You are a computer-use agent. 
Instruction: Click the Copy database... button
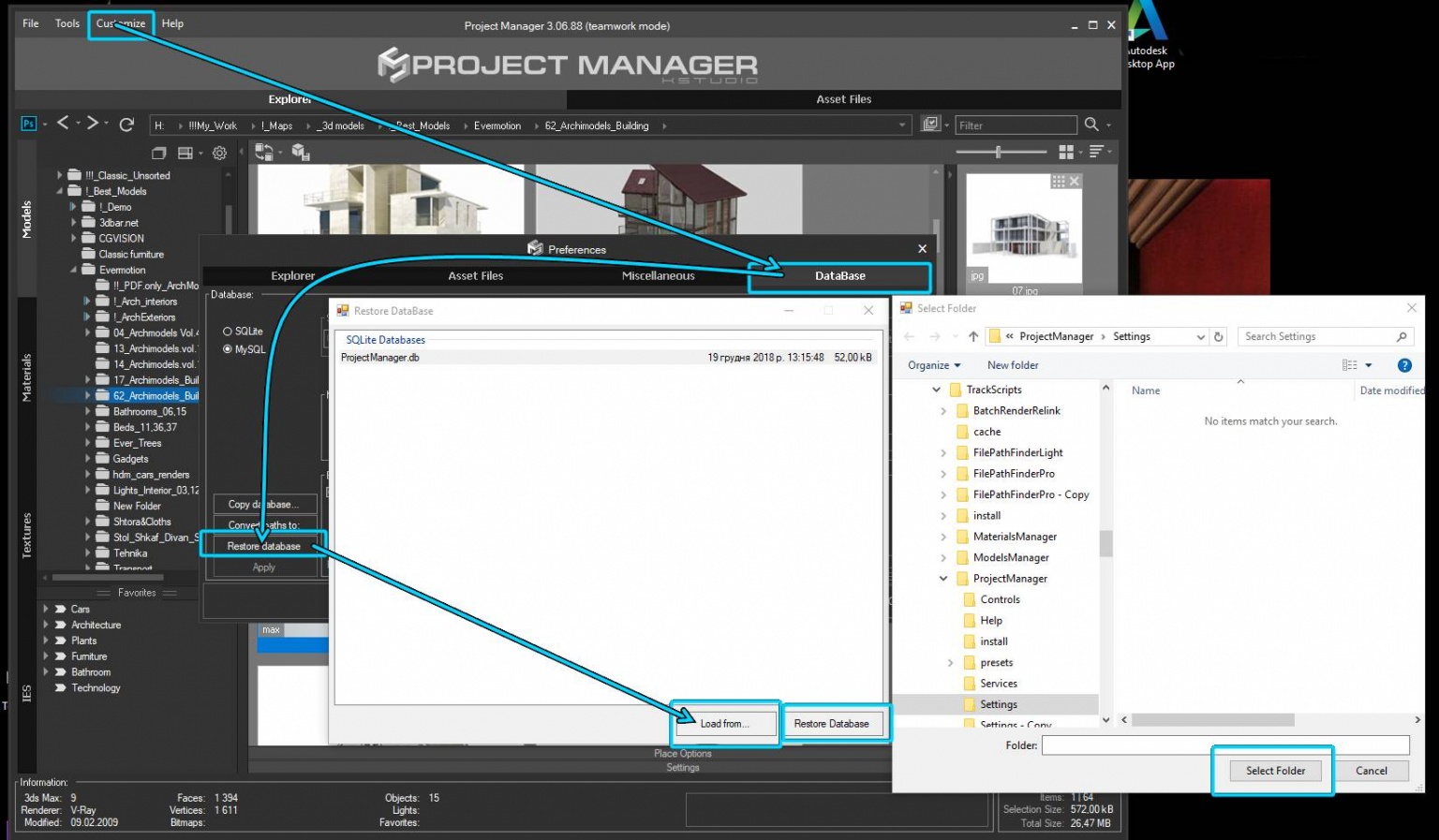(265, 504)
